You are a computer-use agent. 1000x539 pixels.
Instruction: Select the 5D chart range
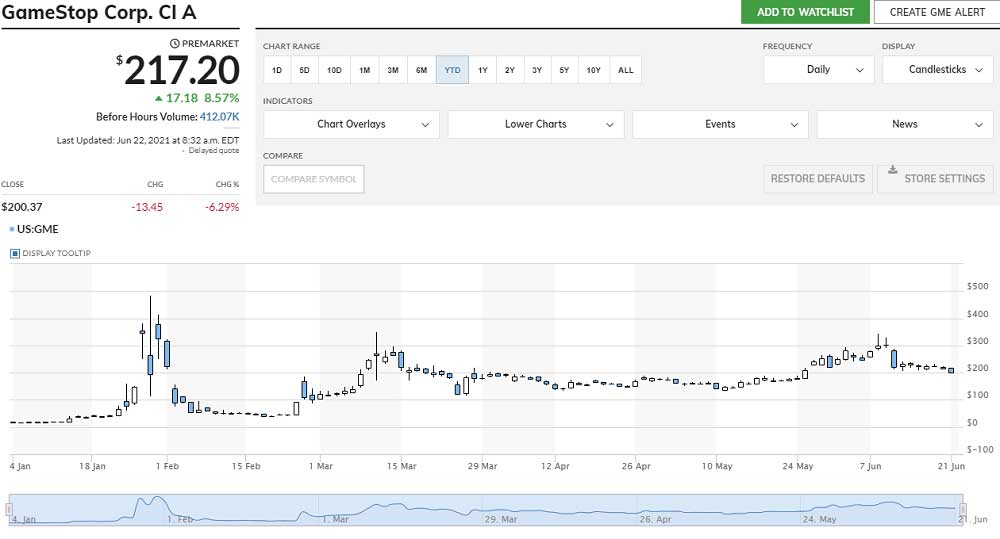click(x=304, y=70)
